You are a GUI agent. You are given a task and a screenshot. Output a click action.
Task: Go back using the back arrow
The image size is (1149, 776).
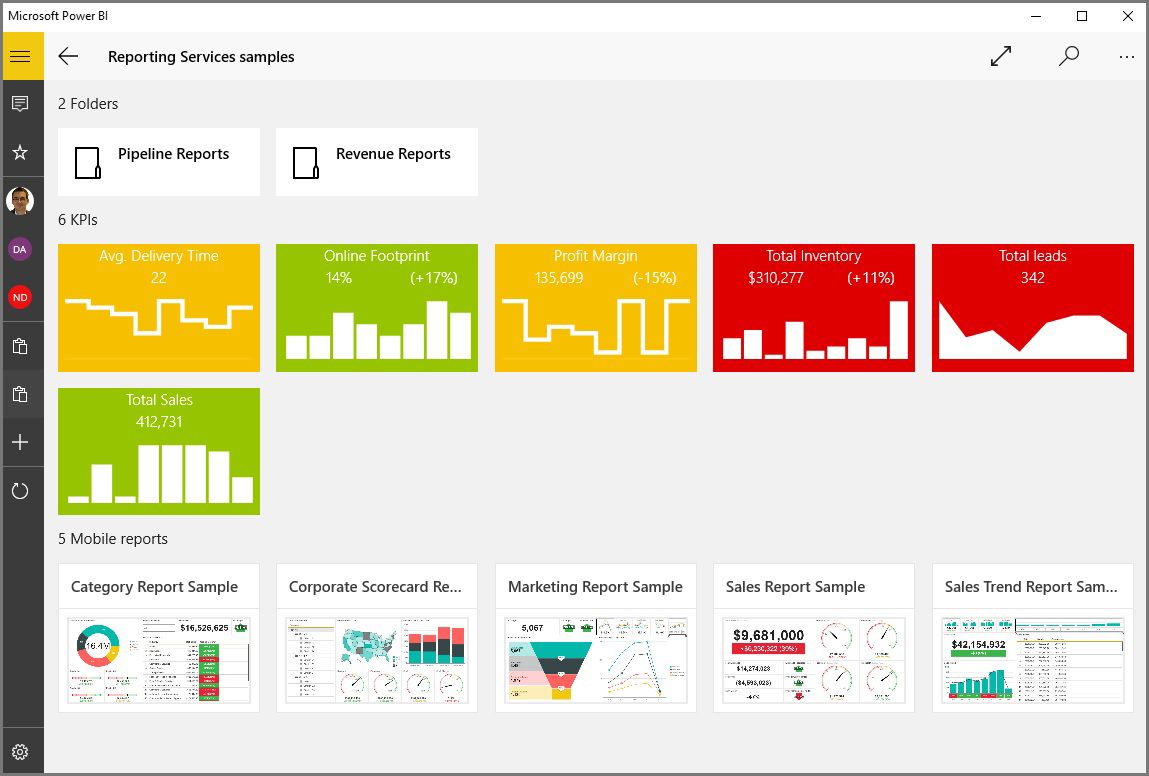pyautogui.click(x=67, y=56)
